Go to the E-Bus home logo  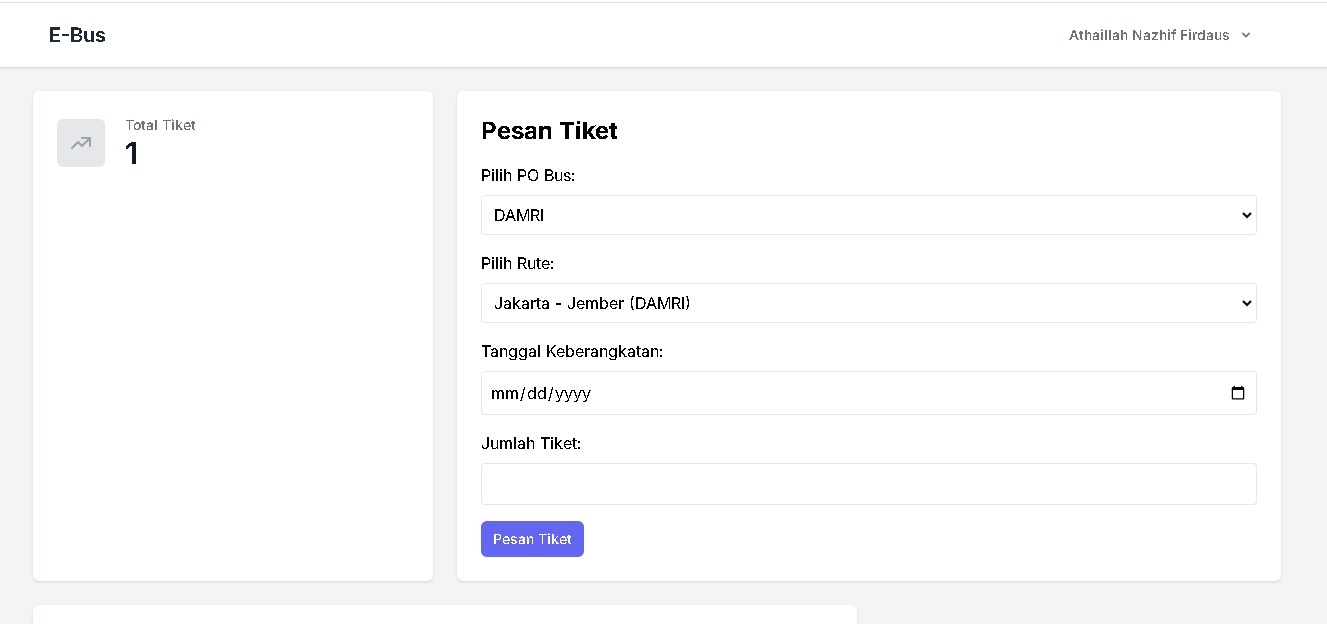point(77,35)
